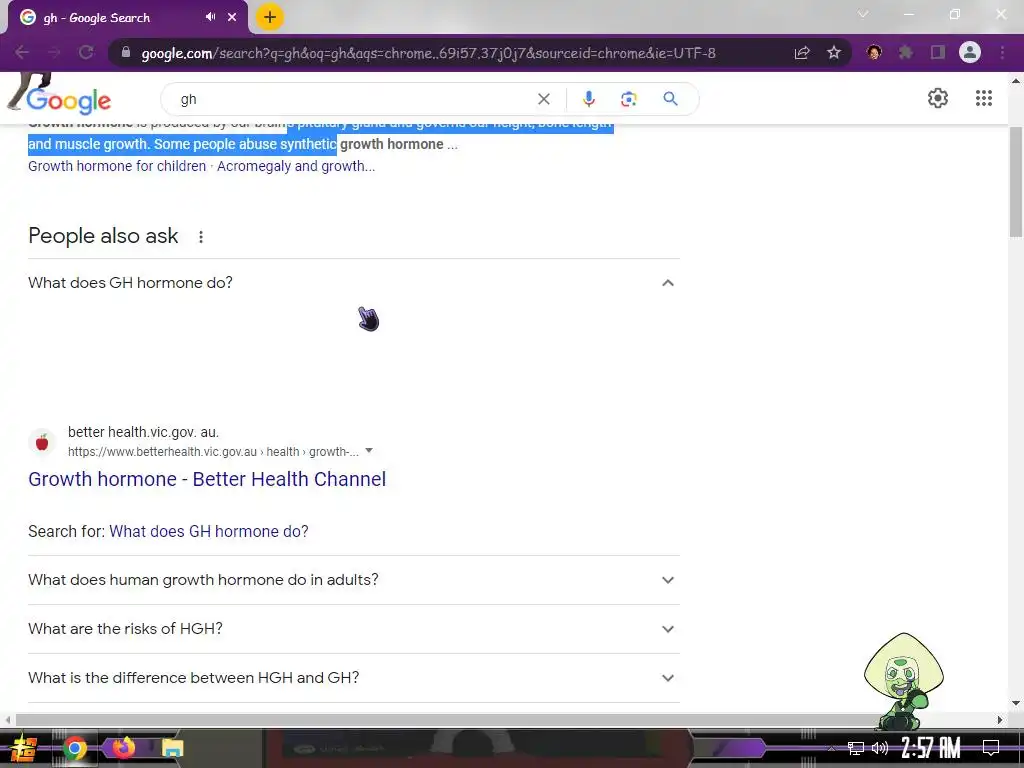Open the network status tray icon
The image size is (1024, 768).
point(856,748)
